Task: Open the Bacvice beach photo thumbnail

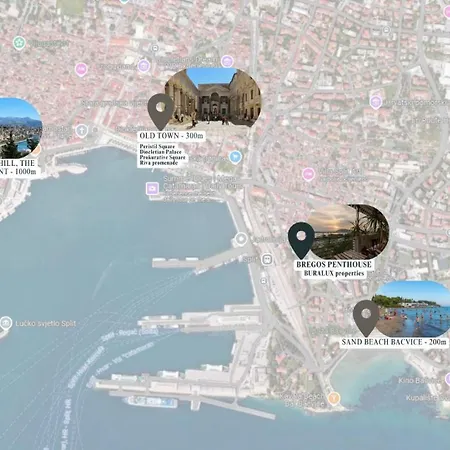Action: (412, 309)
